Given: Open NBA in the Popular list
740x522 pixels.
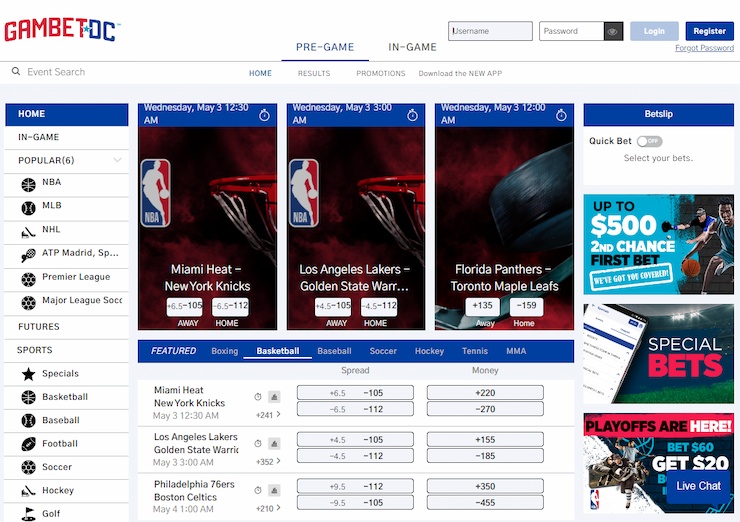Looking at the screenshot, I should pyautogui.click(x=67, y=184).
